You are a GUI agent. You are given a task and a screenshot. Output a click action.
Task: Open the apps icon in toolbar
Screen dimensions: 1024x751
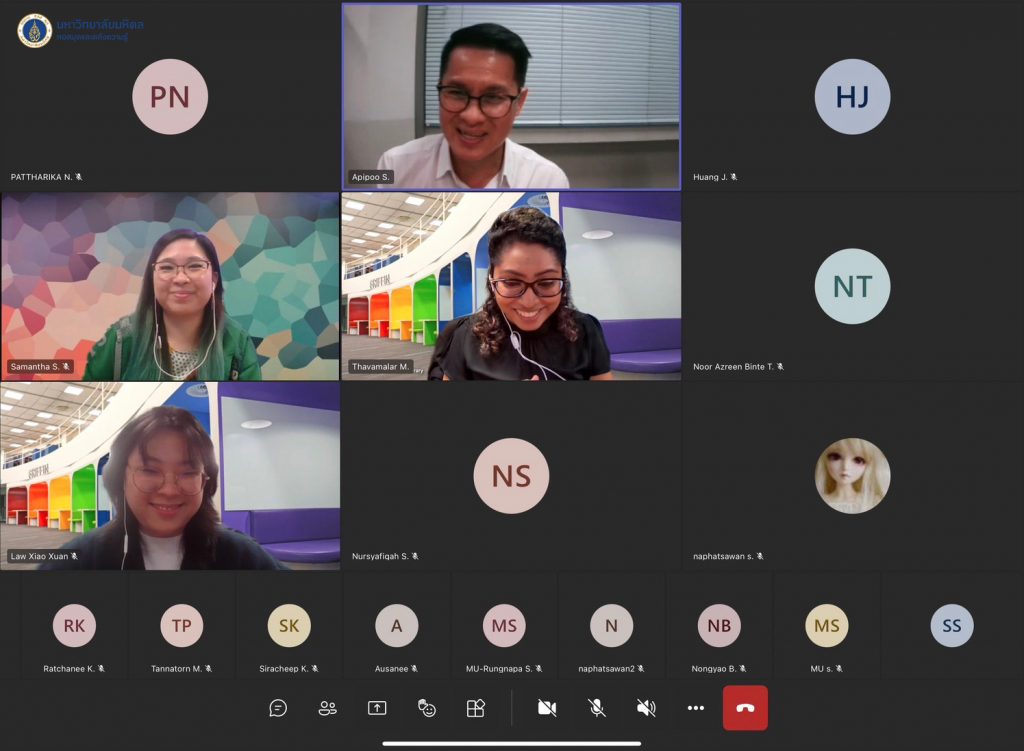click(476, 708)
